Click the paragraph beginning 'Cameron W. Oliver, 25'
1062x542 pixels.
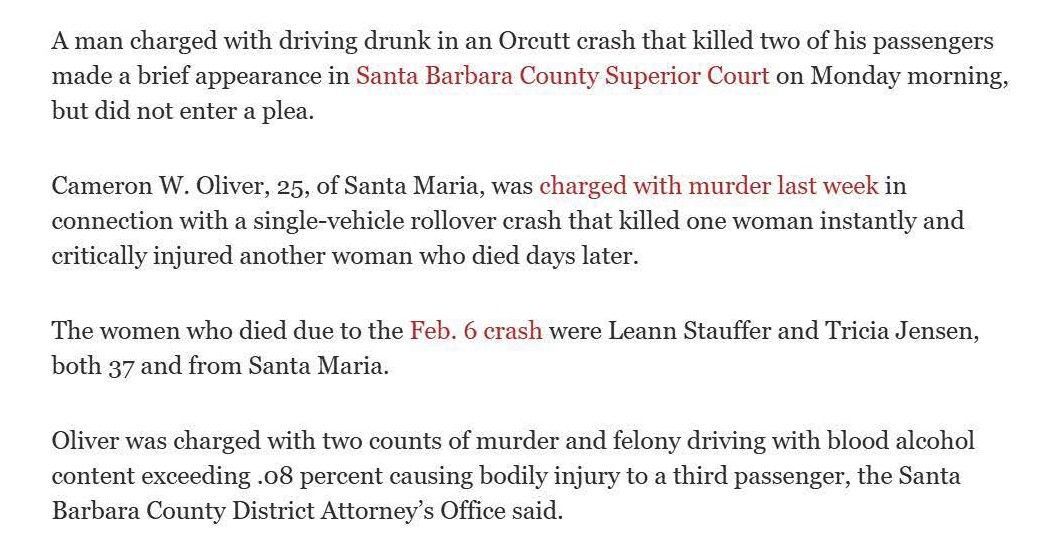pos(508,221)
